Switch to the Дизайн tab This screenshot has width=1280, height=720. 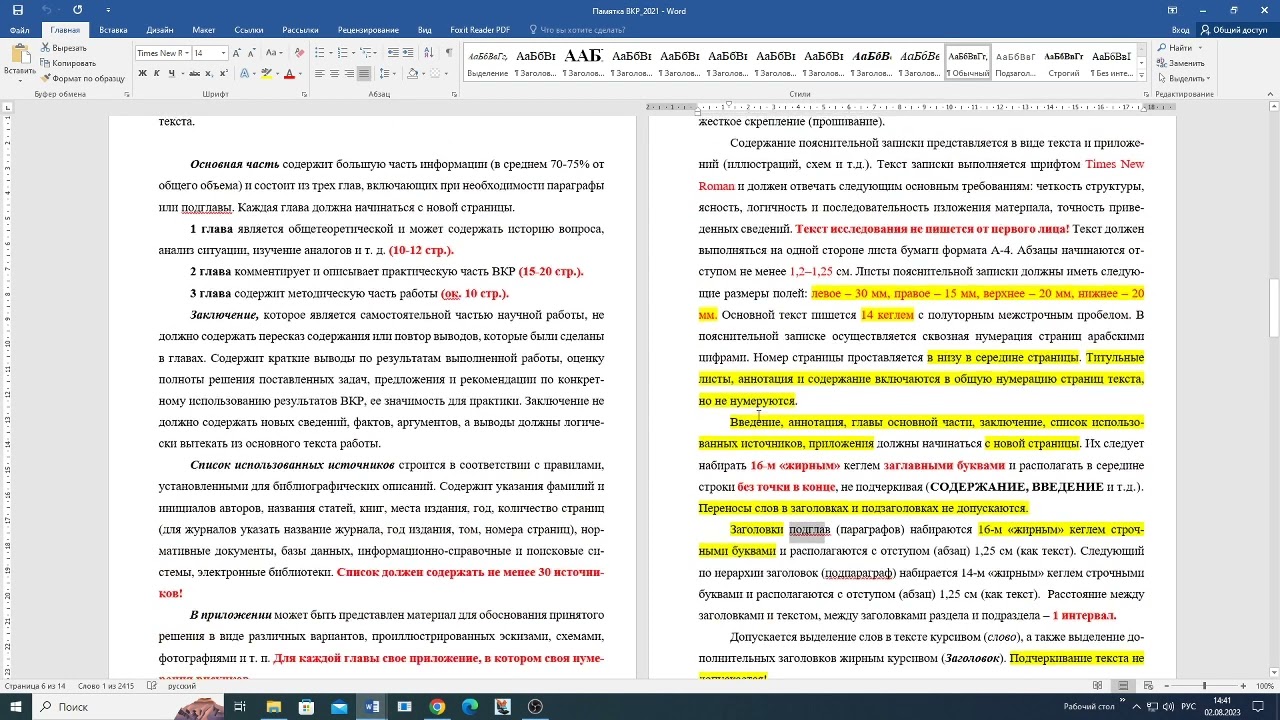point(159,30)
